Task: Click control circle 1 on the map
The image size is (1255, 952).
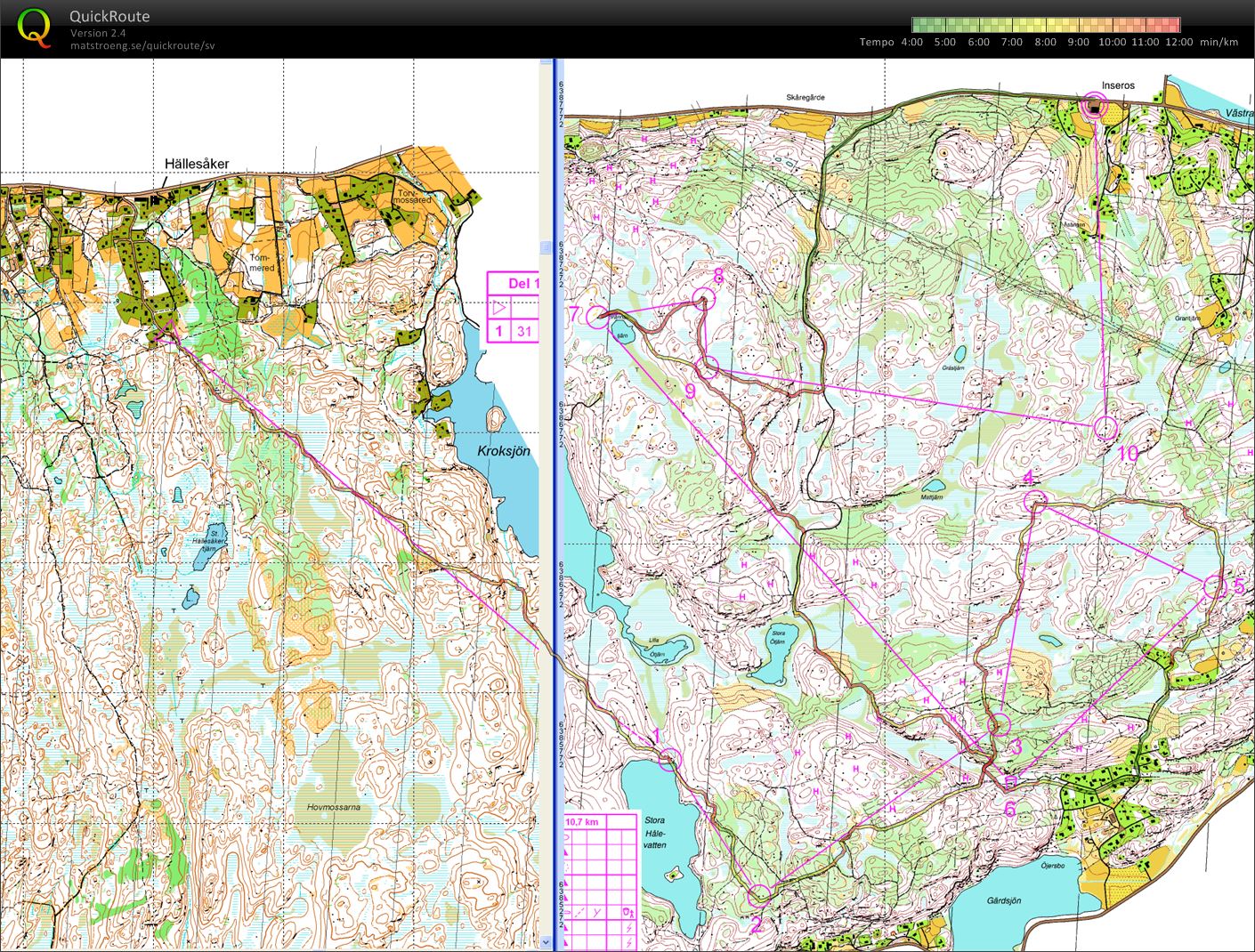Action: (669, 760)
